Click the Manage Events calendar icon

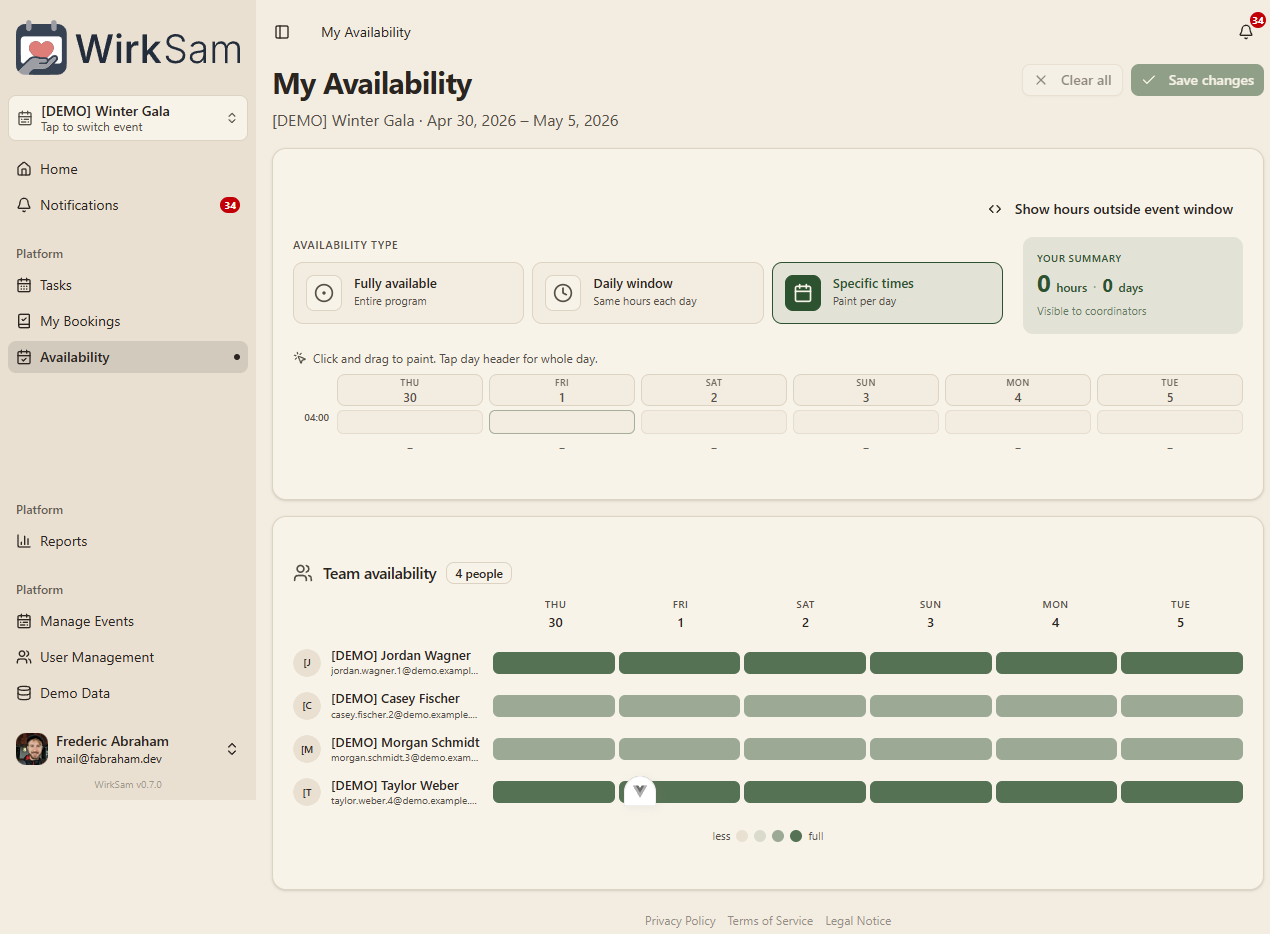[24, 621]
